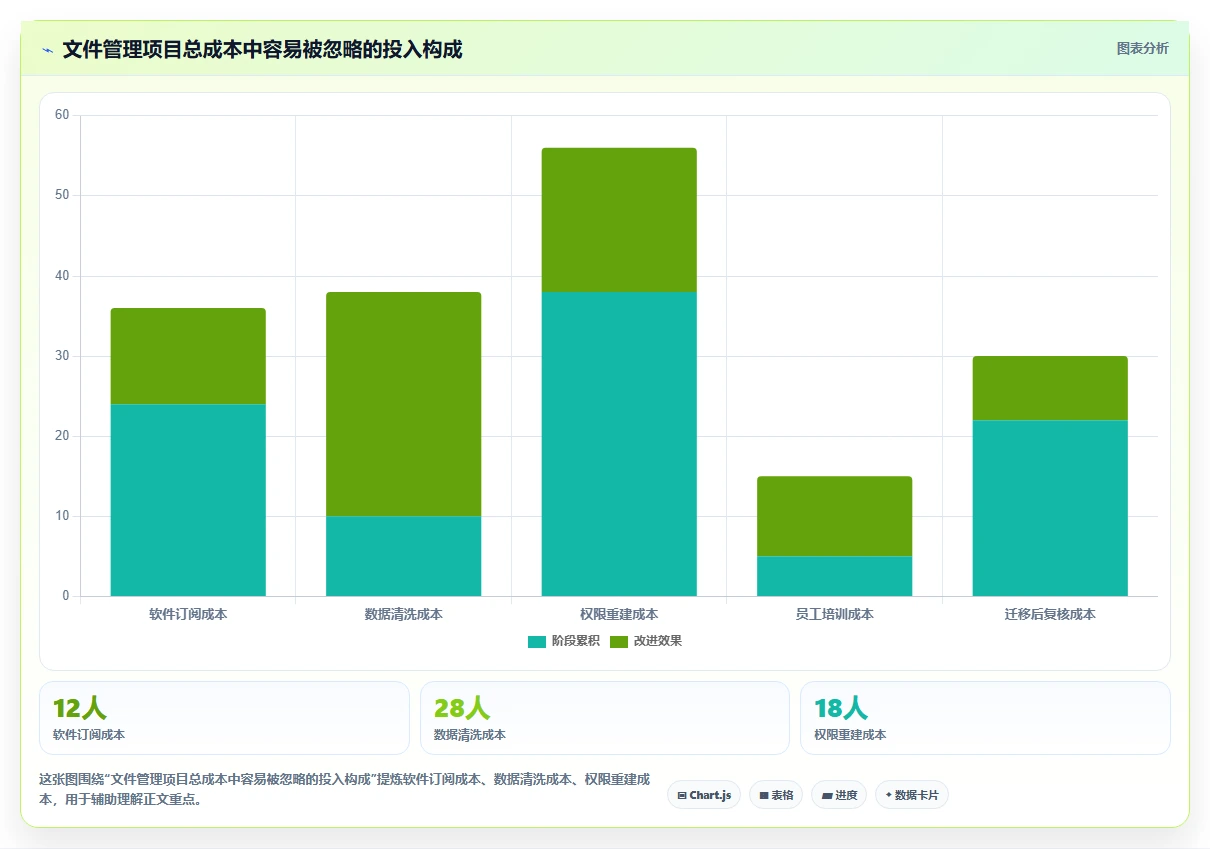
Task: Click green bar segment for 员工培训成本
Action: pos(835,516)
